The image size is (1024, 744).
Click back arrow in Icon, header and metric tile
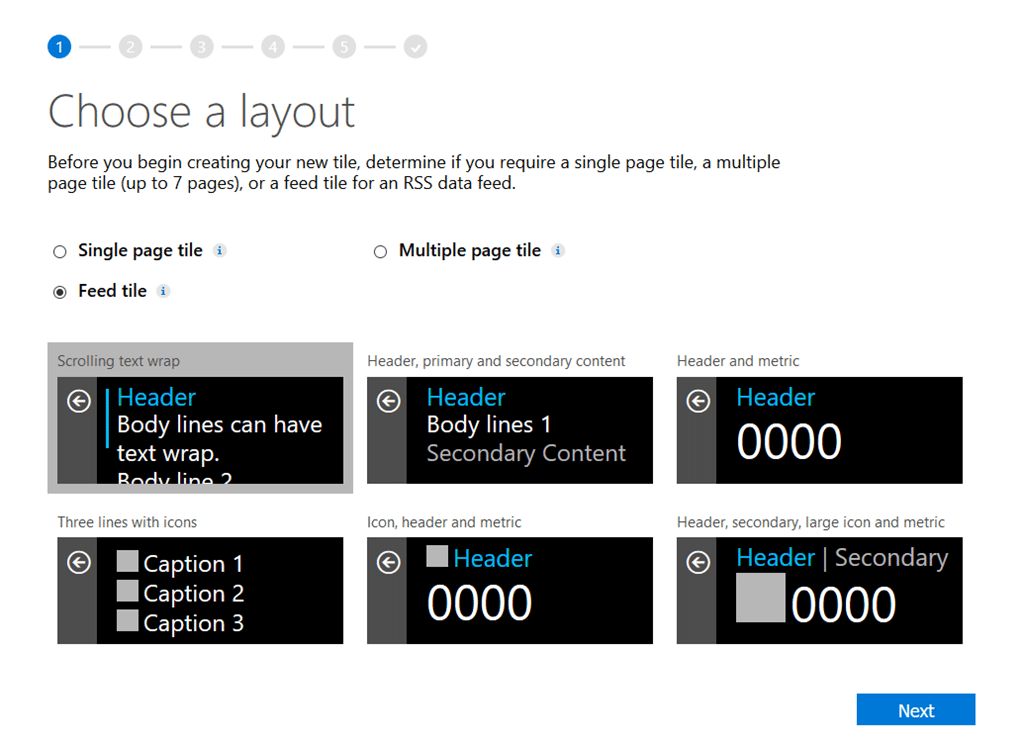388,563
